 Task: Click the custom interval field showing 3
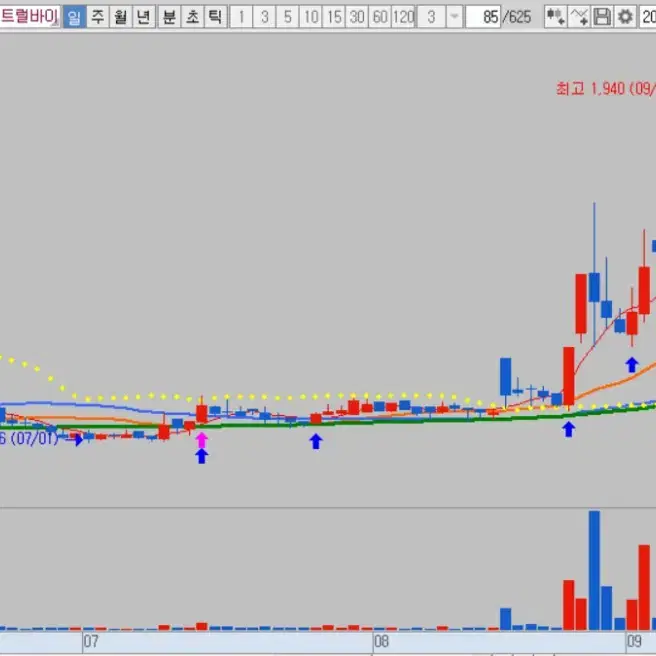click(x=431, y=17)
